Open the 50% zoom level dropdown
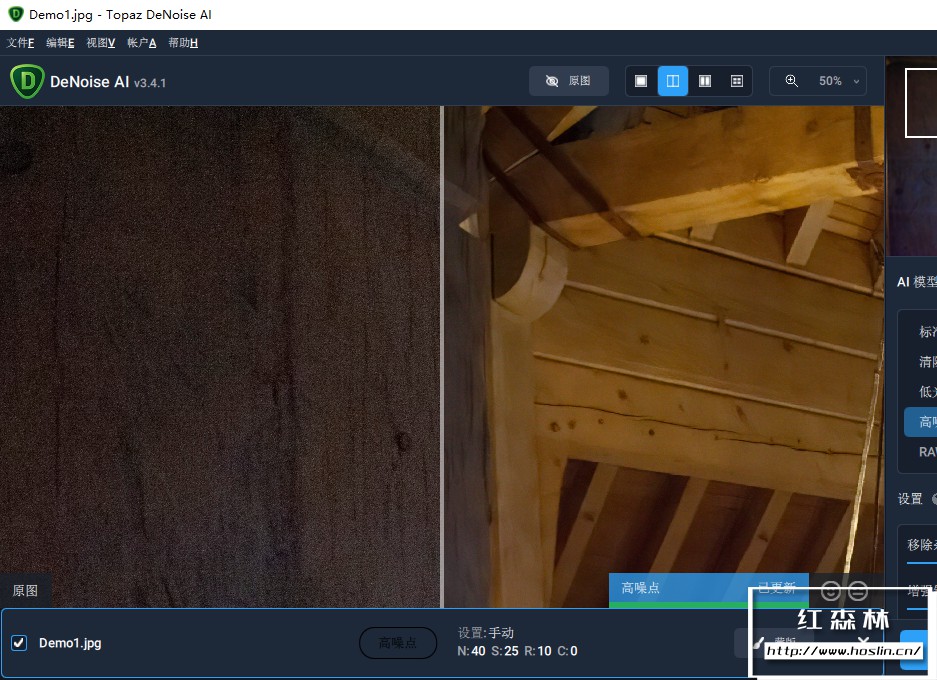The image size is (937, 680). (838, 81)
